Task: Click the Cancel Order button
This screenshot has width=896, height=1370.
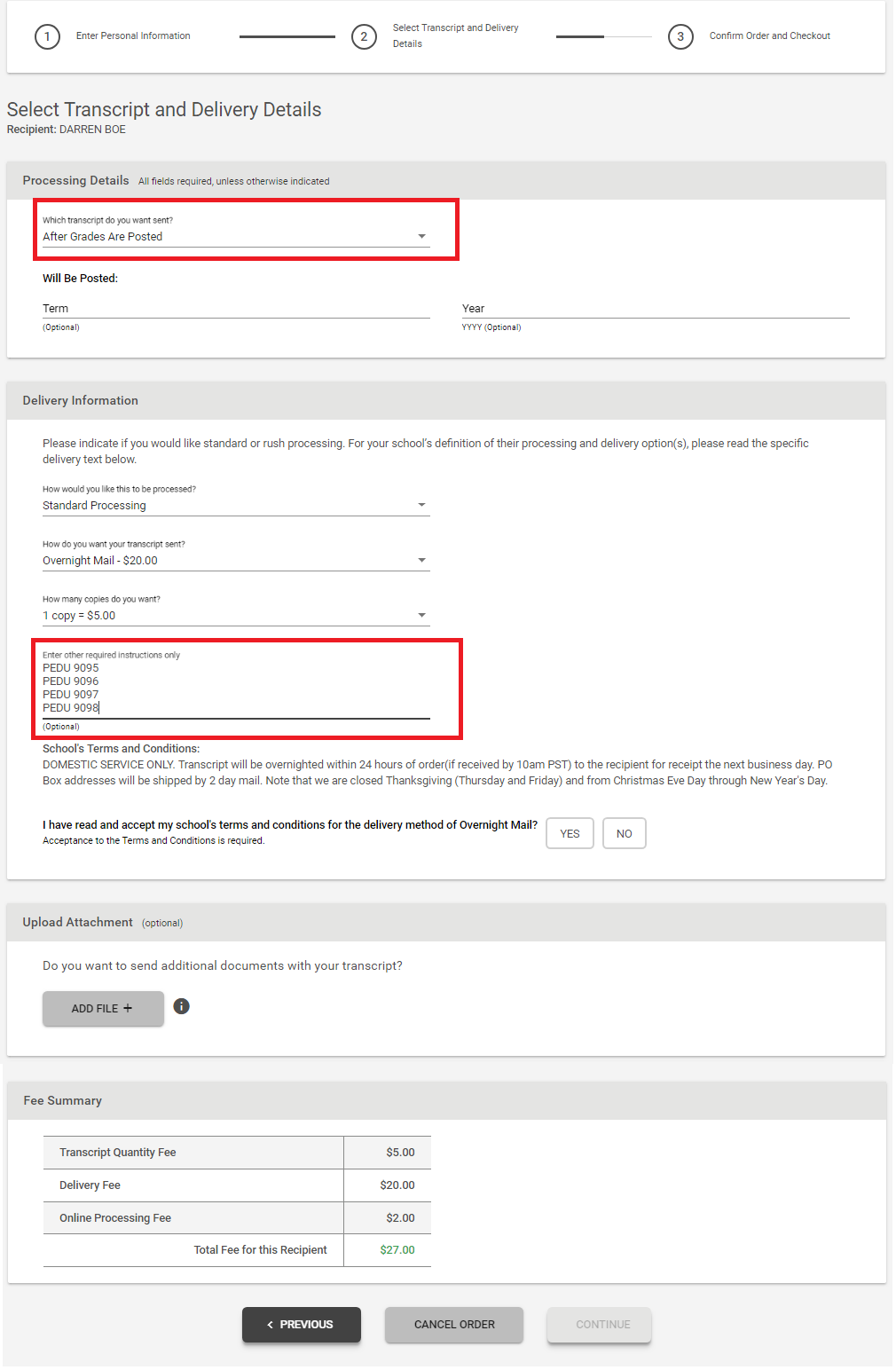Action: click(x=454, y=1325)
